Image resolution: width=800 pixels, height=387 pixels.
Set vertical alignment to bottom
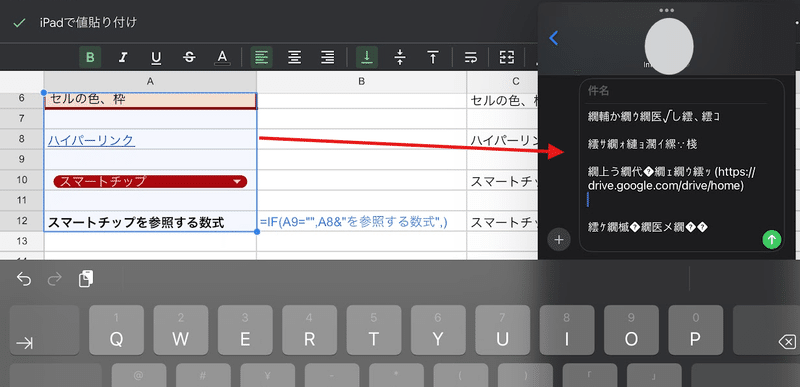[x=367, y=58]
